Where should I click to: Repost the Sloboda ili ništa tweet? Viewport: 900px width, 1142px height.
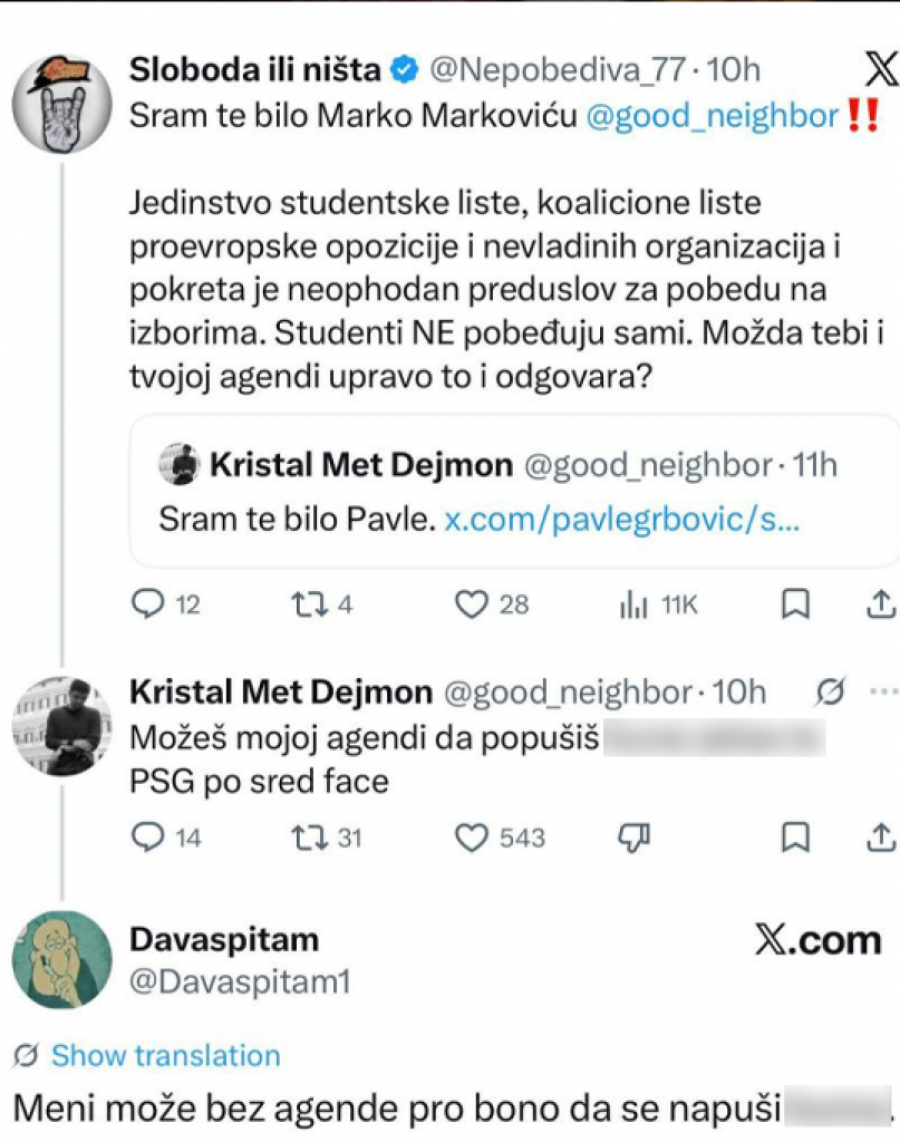pos(303,604)
